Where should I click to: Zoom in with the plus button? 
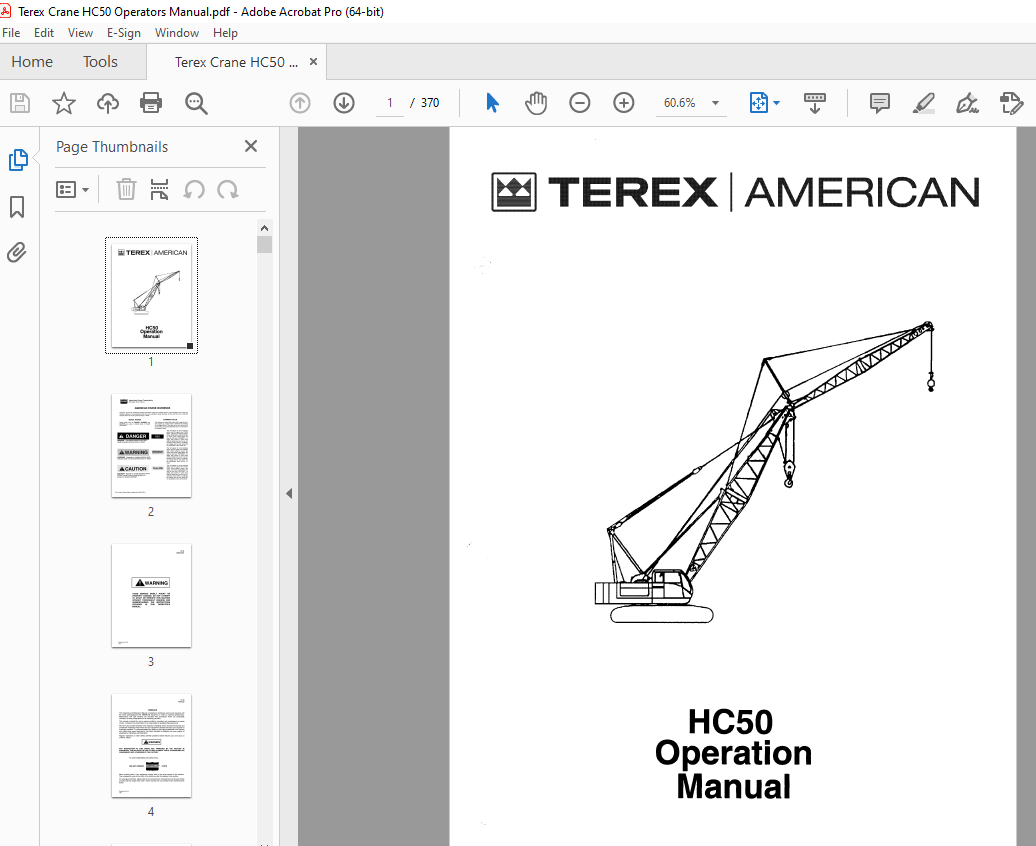624,103
